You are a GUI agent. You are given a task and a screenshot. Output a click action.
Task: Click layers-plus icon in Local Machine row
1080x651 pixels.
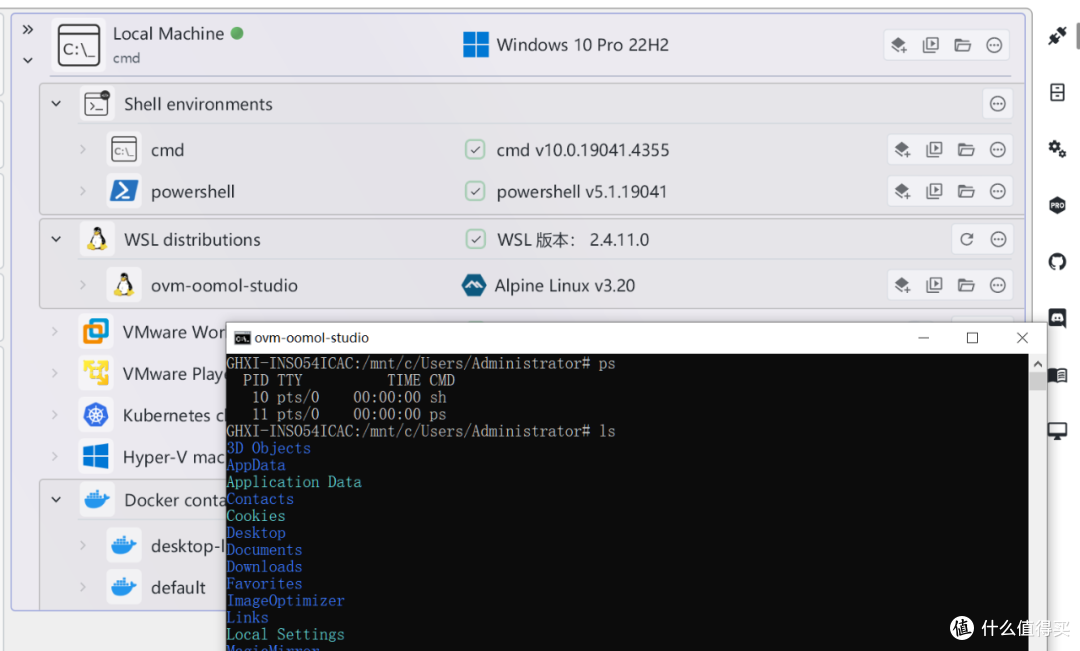(899, 45)
